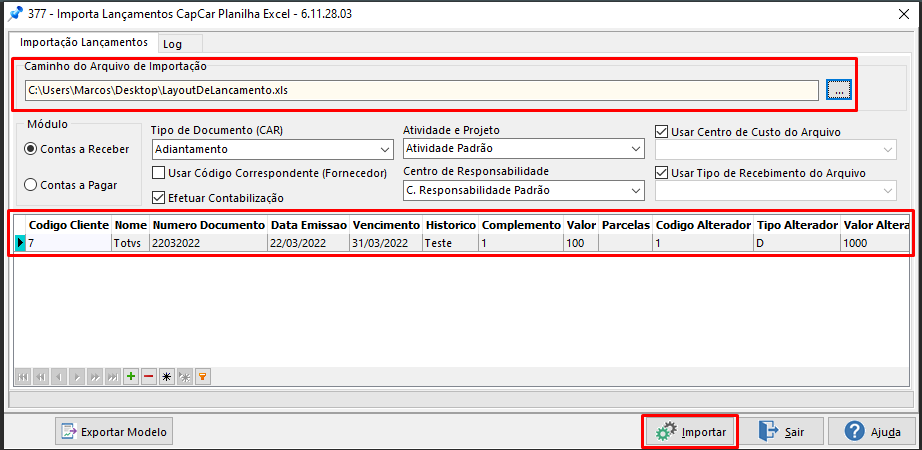The height and width of the screenshot is (450, 922).
Task: Select Valor Alterador cell showing 1000
Action: tap(875, 243)
